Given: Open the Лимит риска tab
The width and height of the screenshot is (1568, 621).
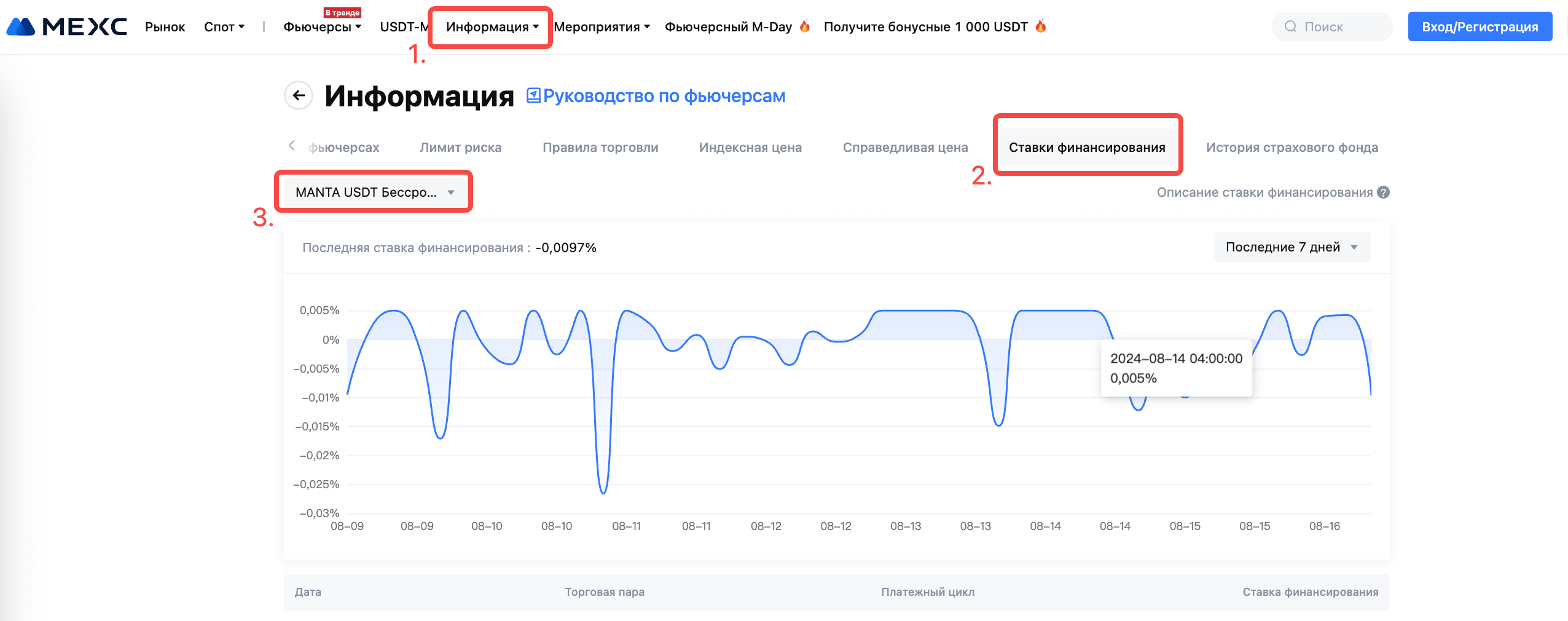Looking at the screenshot, I should [x=460, y=148].
